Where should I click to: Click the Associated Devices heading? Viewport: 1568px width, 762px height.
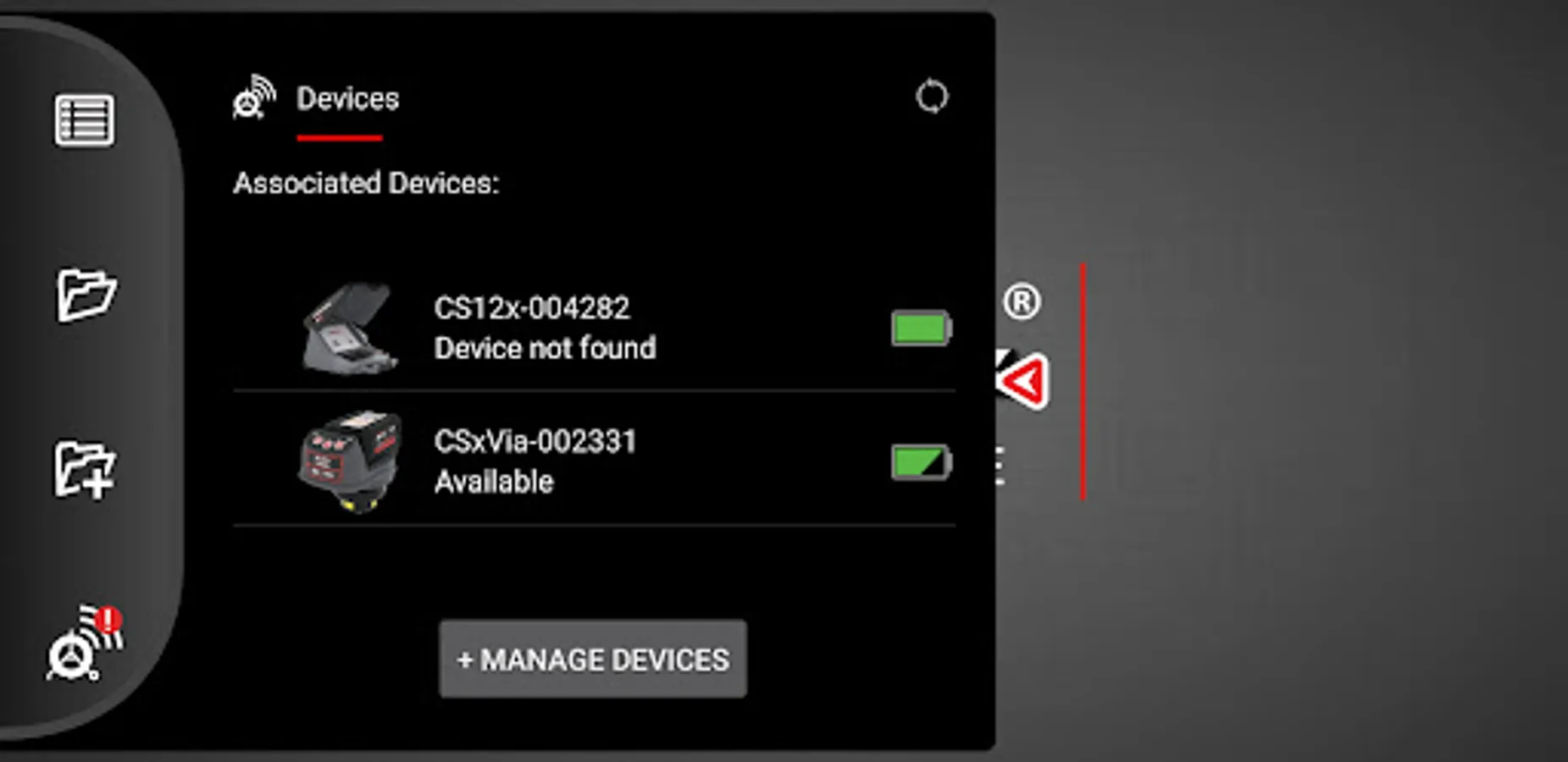366,183
